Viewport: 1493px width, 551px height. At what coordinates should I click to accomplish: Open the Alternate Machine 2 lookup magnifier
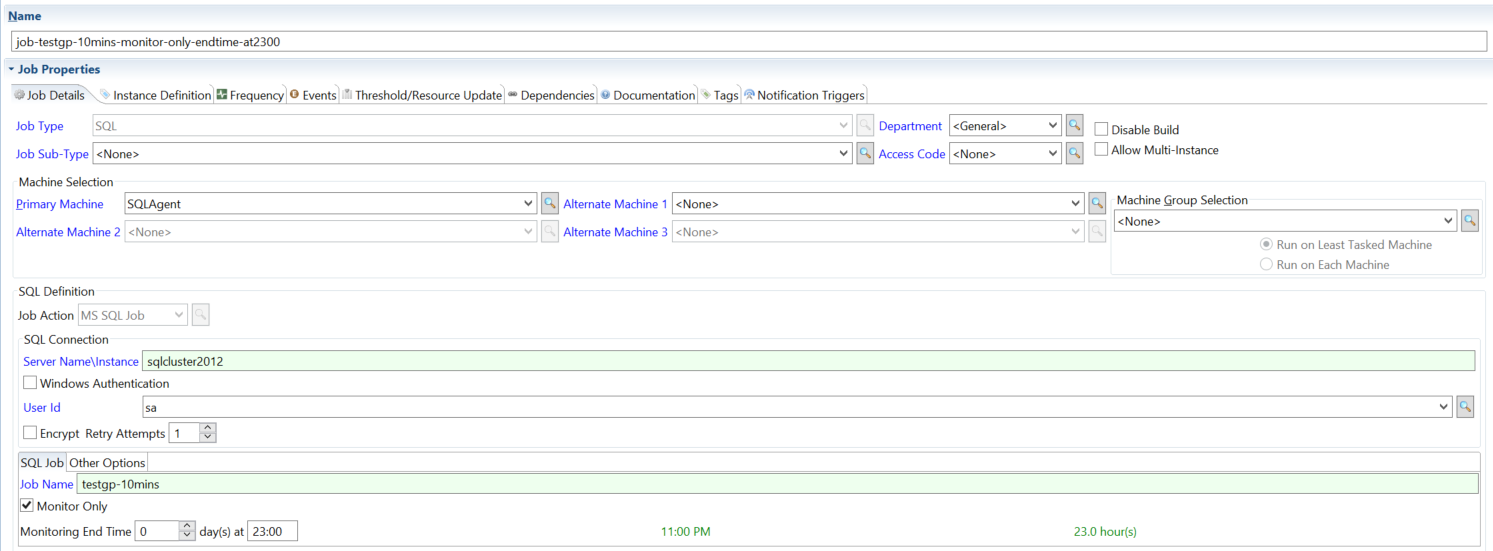pos(549,231)
